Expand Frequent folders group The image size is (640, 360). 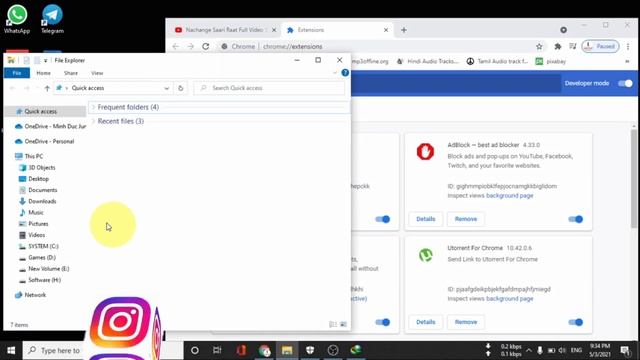93,107
